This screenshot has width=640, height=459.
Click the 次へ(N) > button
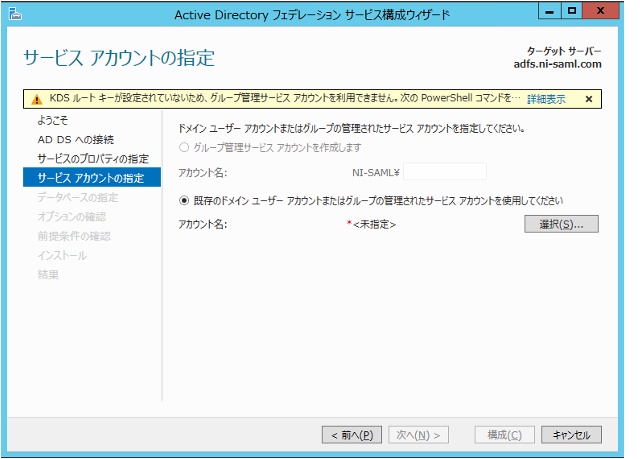pyautogui.click(x=418, y=435)
